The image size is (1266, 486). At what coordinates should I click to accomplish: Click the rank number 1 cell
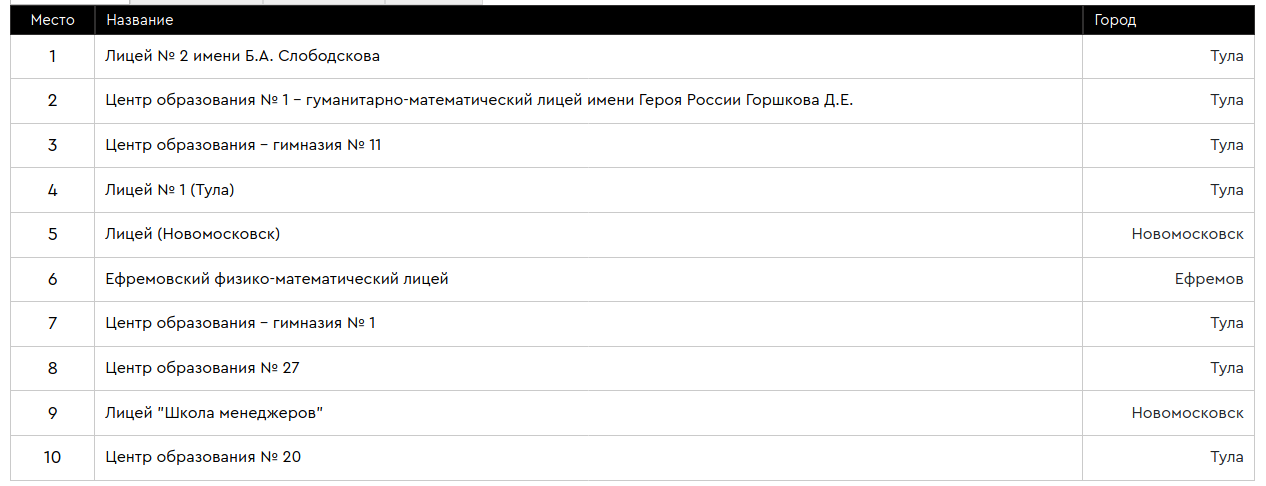pyautogui.click(x=52, y=56)
